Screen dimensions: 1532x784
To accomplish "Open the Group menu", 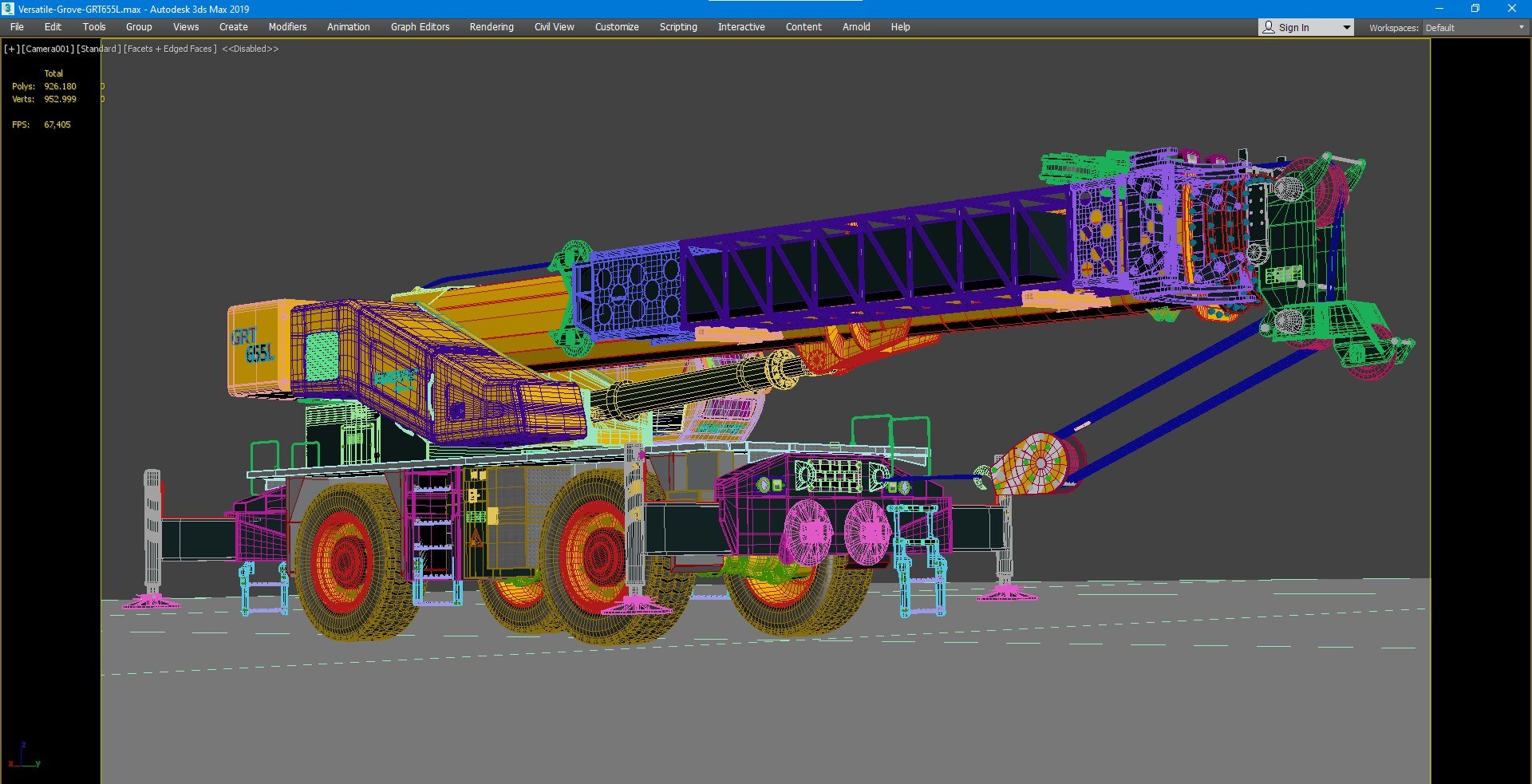I will click(x=139, y=27).
